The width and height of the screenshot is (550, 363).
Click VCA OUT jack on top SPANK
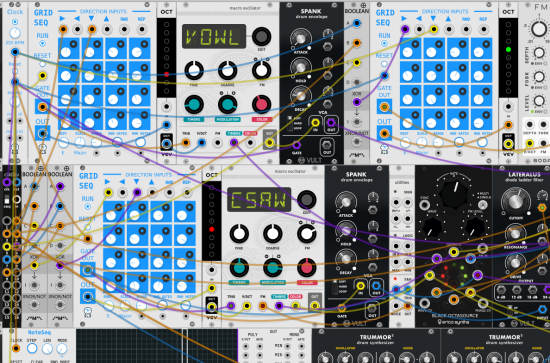point(331,123)
